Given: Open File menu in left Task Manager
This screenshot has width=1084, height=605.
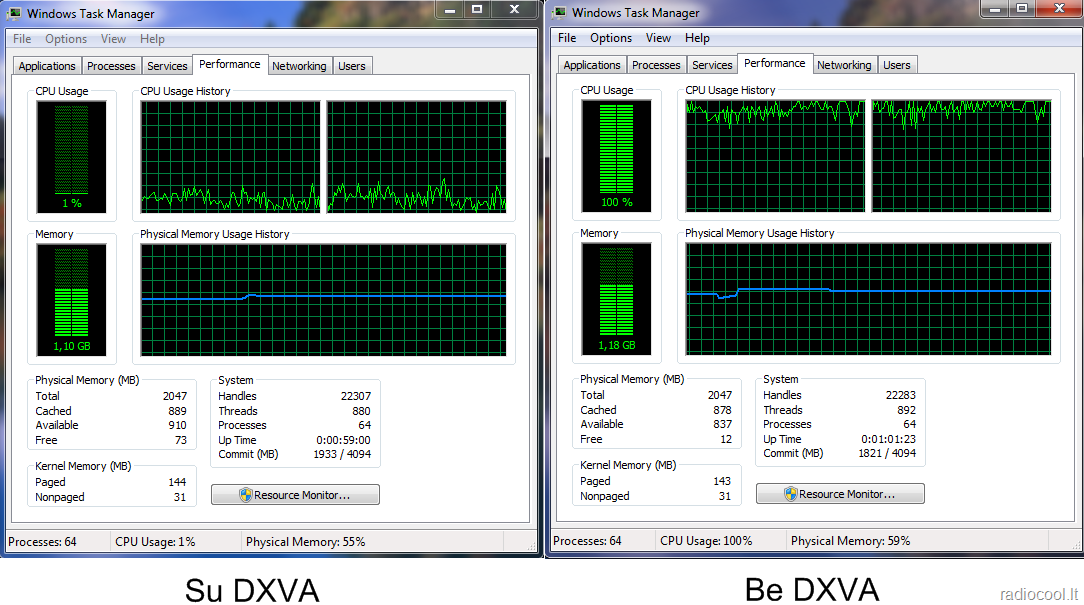Looking at the screenshot, I should (22, 39).
